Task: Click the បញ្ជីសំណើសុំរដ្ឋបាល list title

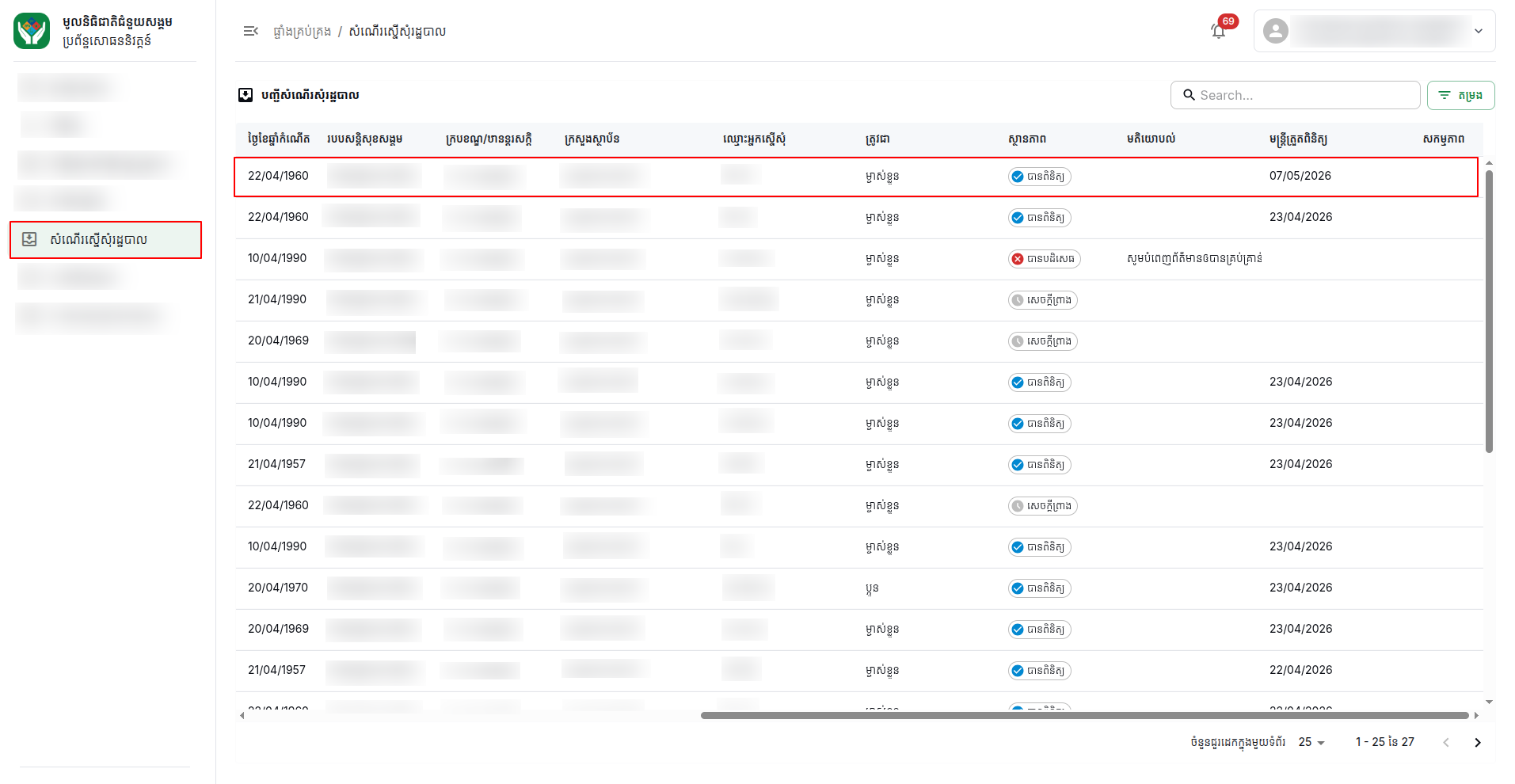Action: [310, 95]
